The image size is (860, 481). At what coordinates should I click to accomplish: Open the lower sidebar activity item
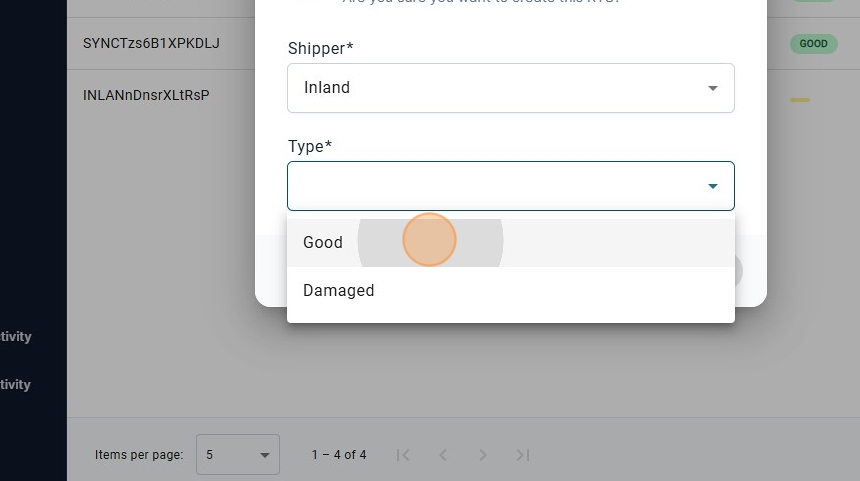(16, 385)
